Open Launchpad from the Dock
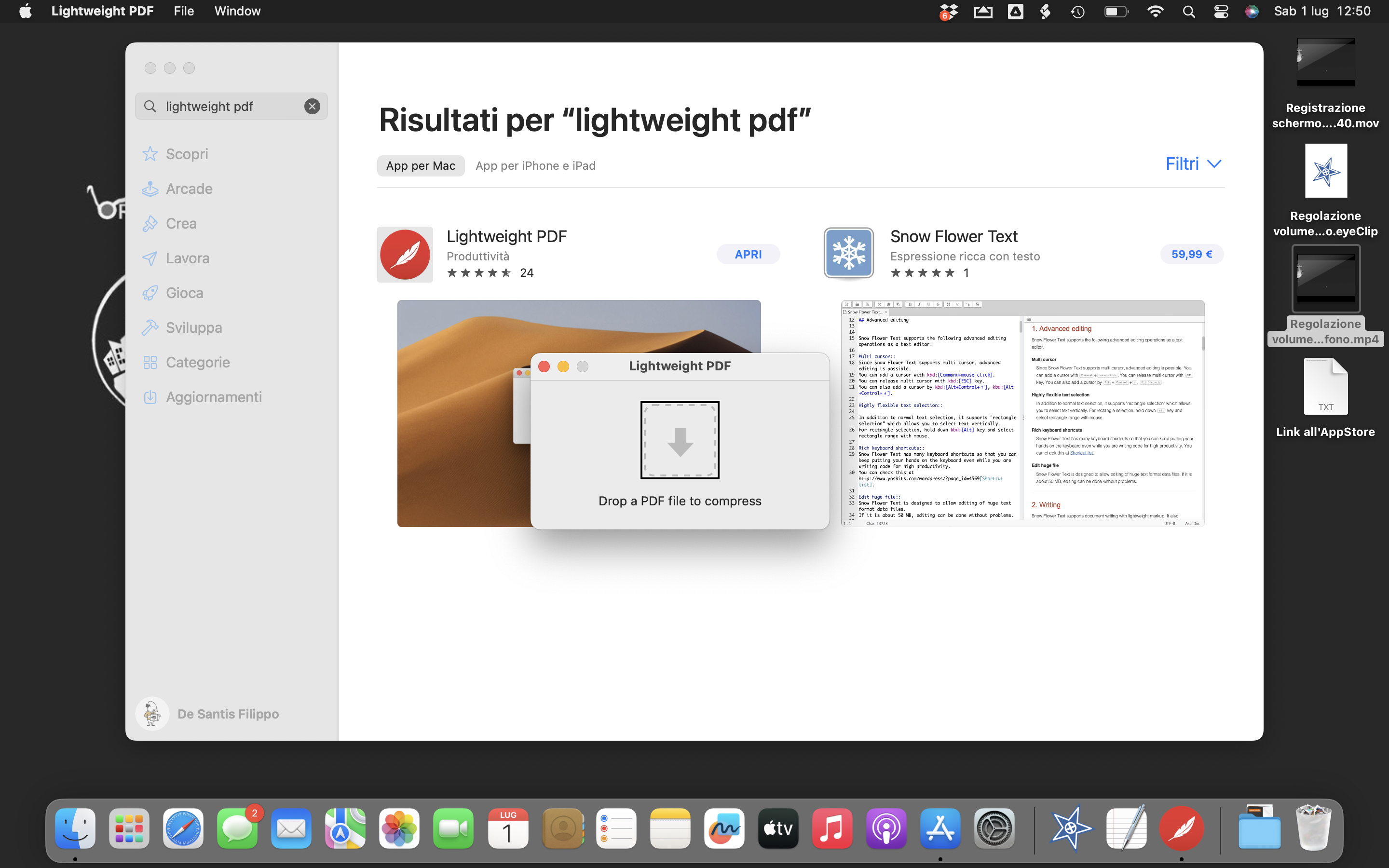This screenshot has width=1389, height=868. [x=129, y=828]
